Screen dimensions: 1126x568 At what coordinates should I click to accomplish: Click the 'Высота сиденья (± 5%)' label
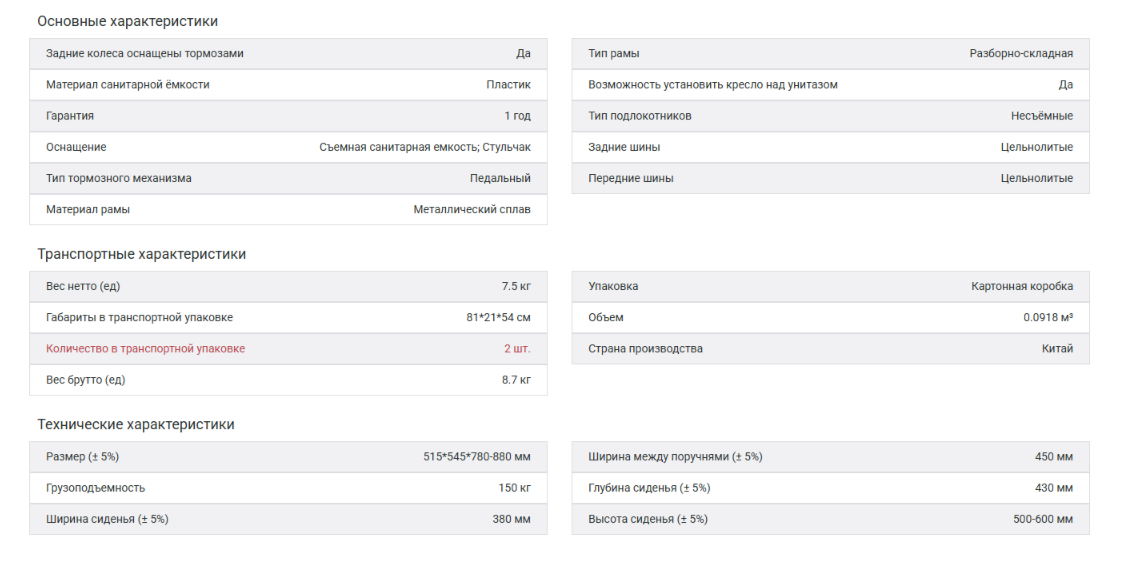click(x=648, y=519)
